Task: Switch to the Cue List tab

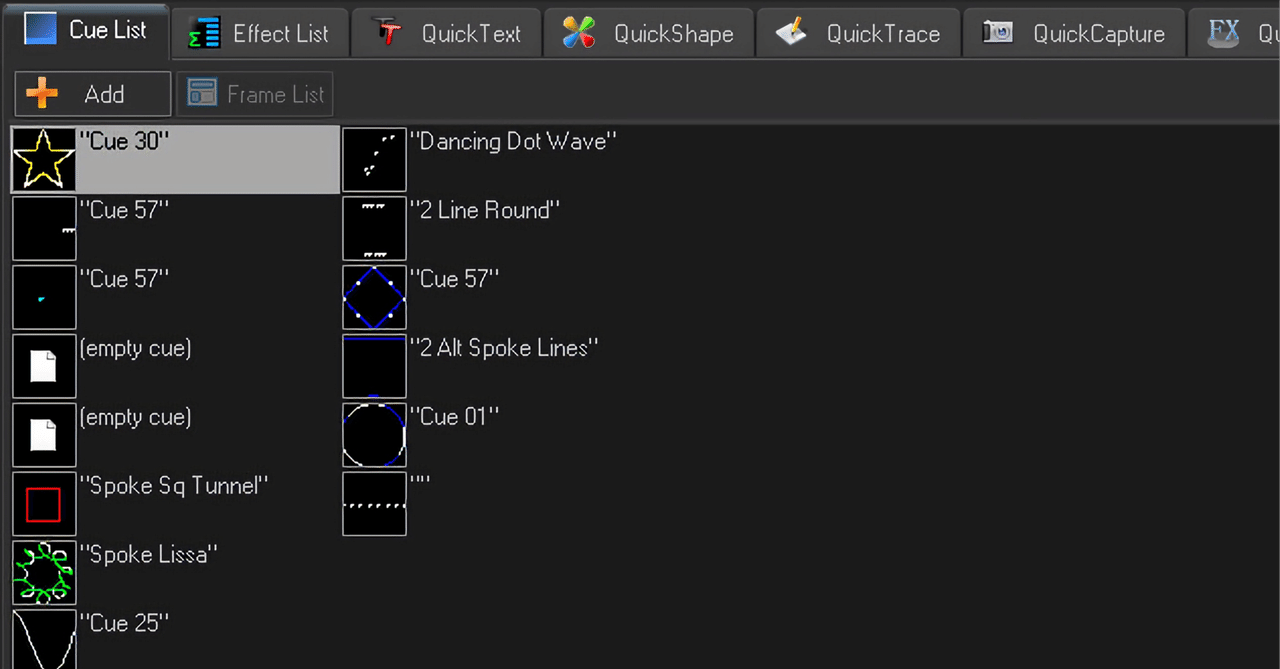Action: tap(88, 30)
